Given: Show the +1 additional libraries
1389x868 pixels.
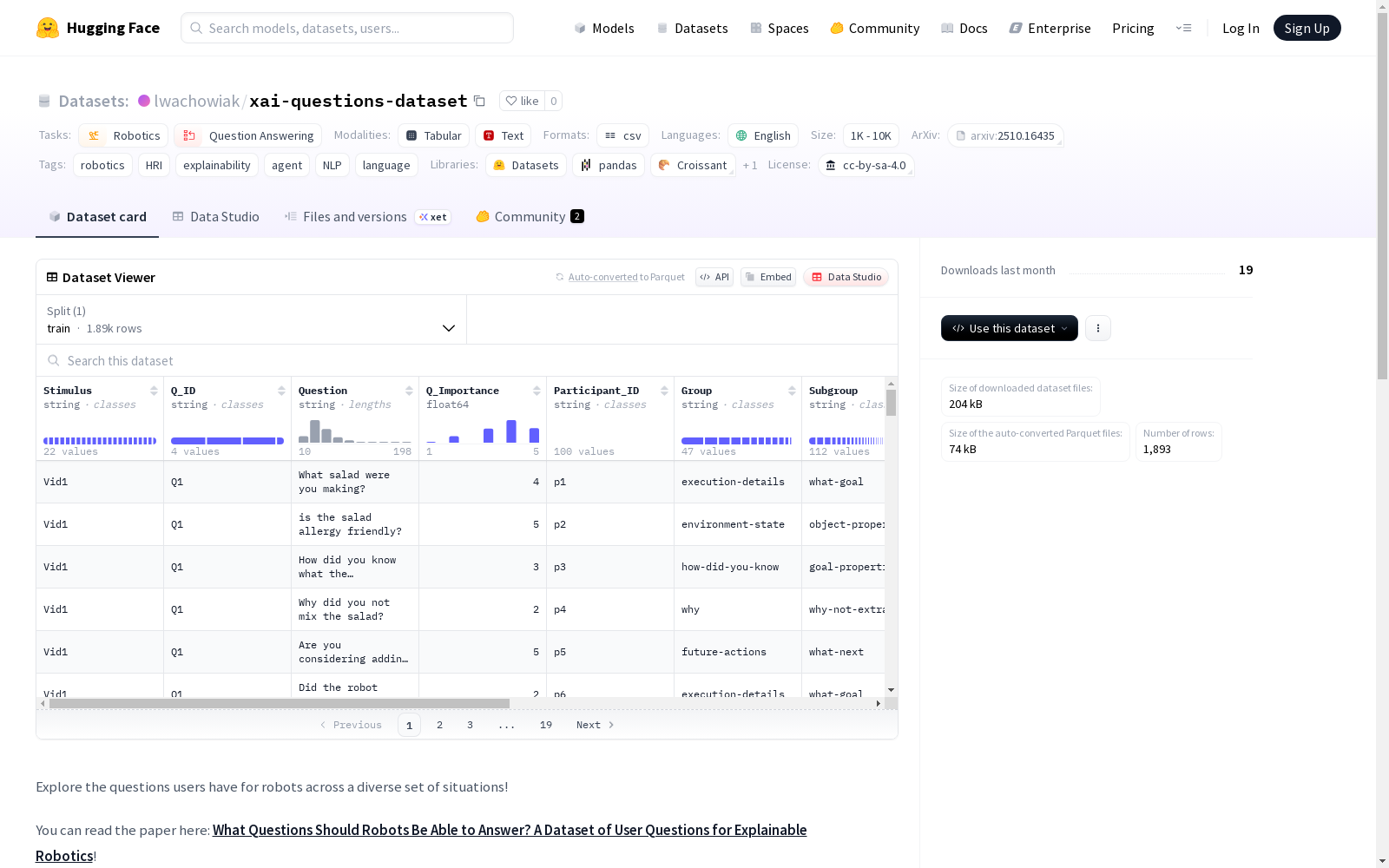Looking at the screenshot, I should 750,165.
